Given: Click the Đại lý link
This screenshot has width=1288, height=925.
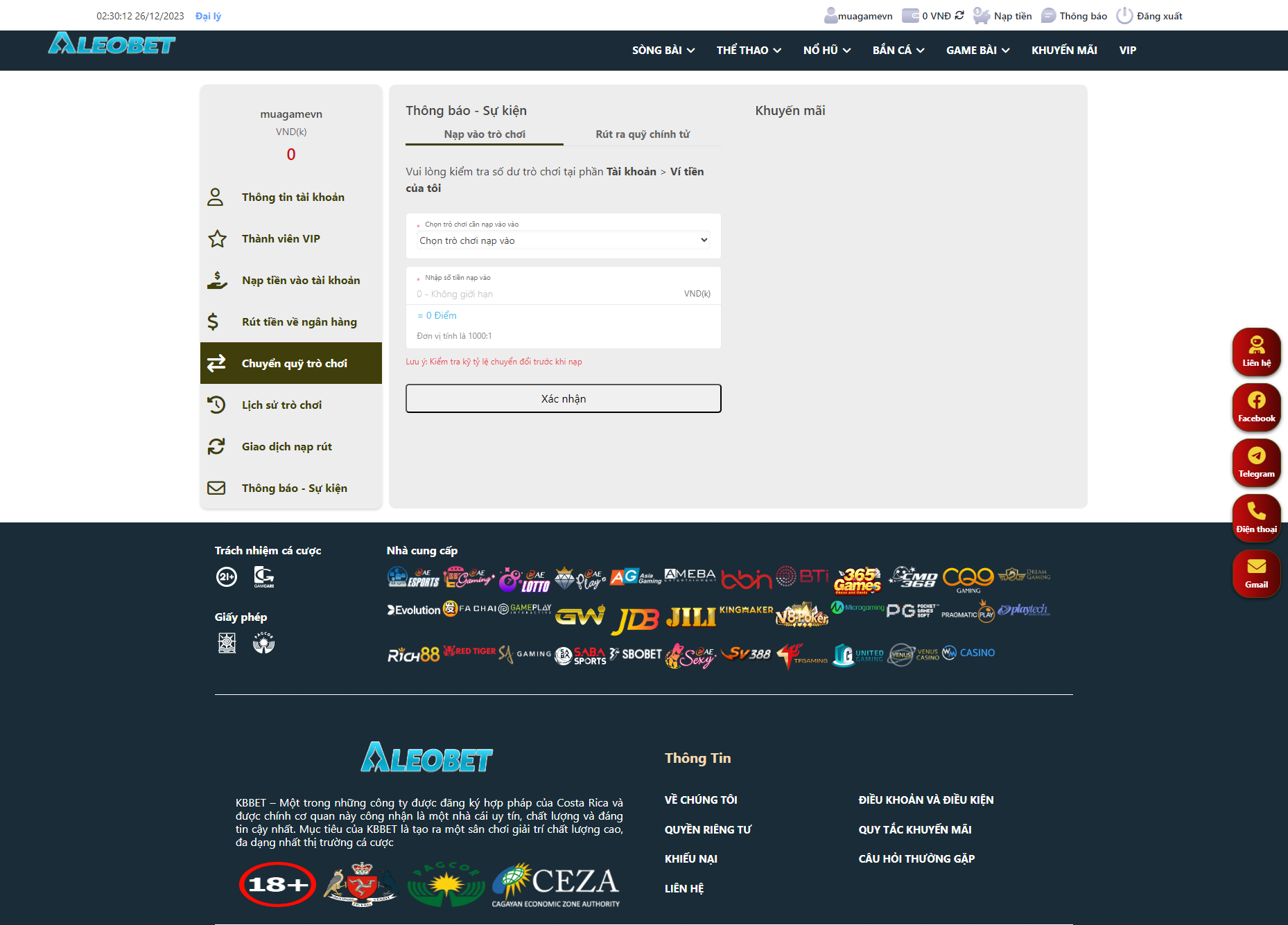Looking at the screenshot, I should [x=208, y=16].
